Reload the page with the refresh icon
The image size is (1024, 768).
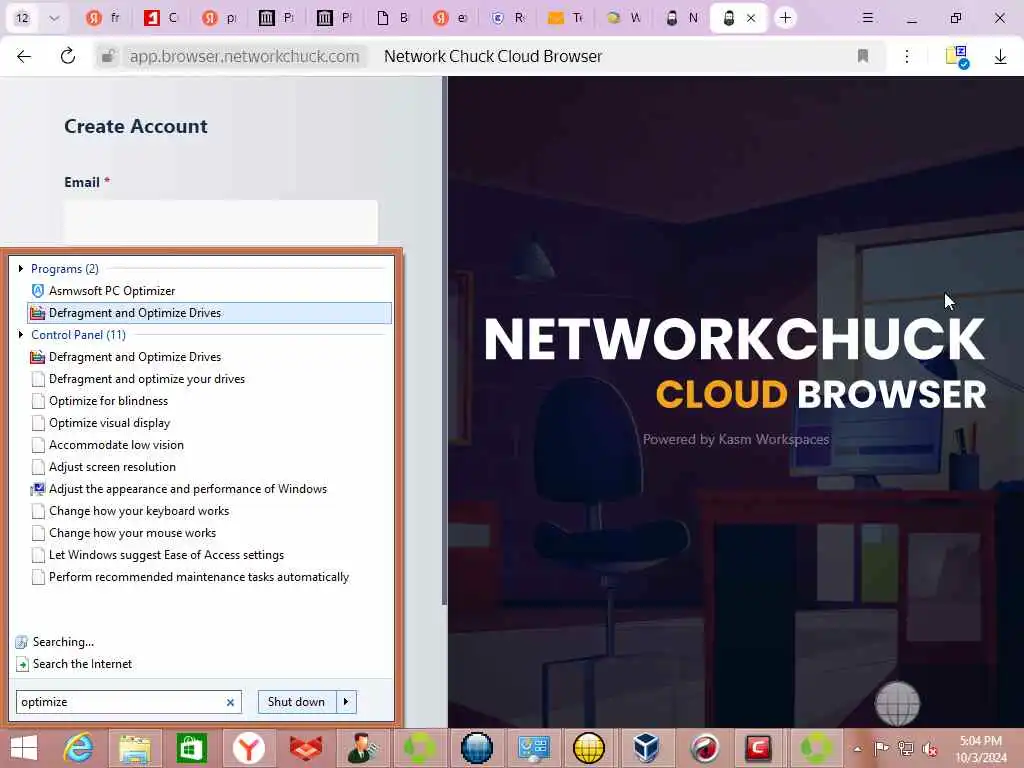coord(68,57)
